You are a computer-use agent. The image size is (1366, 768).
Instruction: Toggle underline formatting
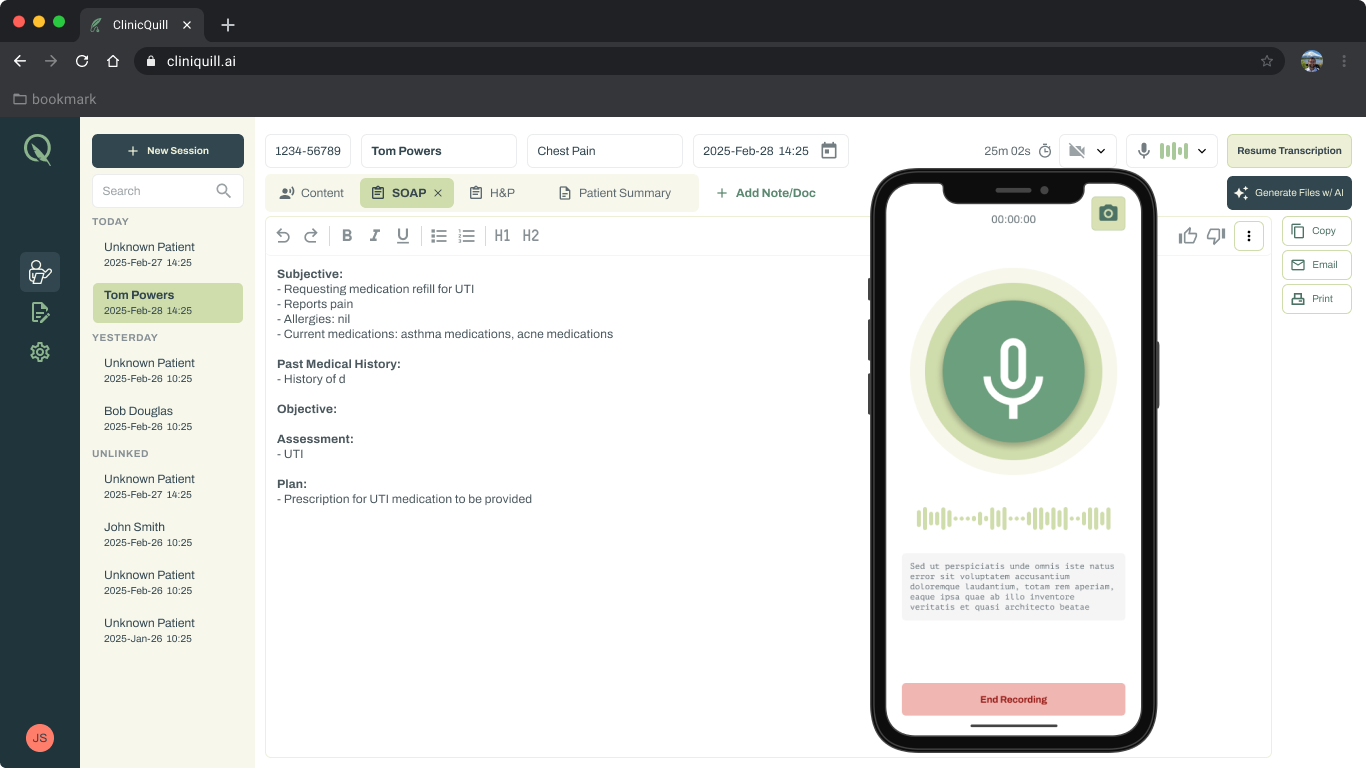[403, 235]
